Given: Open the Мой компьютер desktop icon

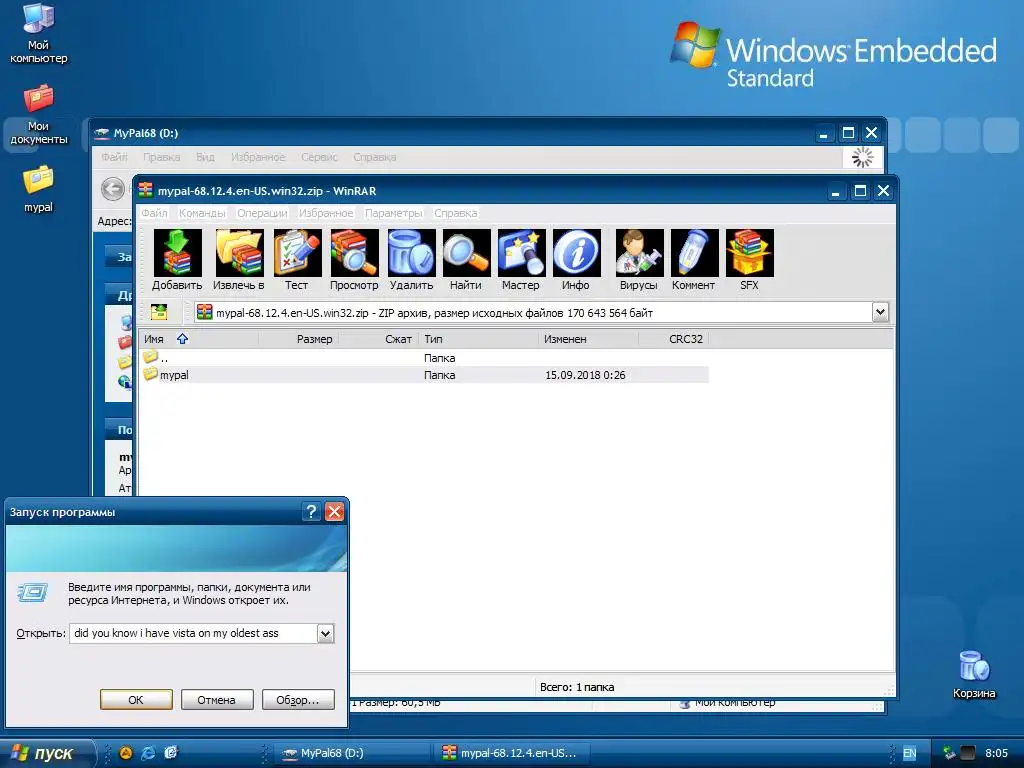Looking at the screenshot, I should [x=39, y=33].
